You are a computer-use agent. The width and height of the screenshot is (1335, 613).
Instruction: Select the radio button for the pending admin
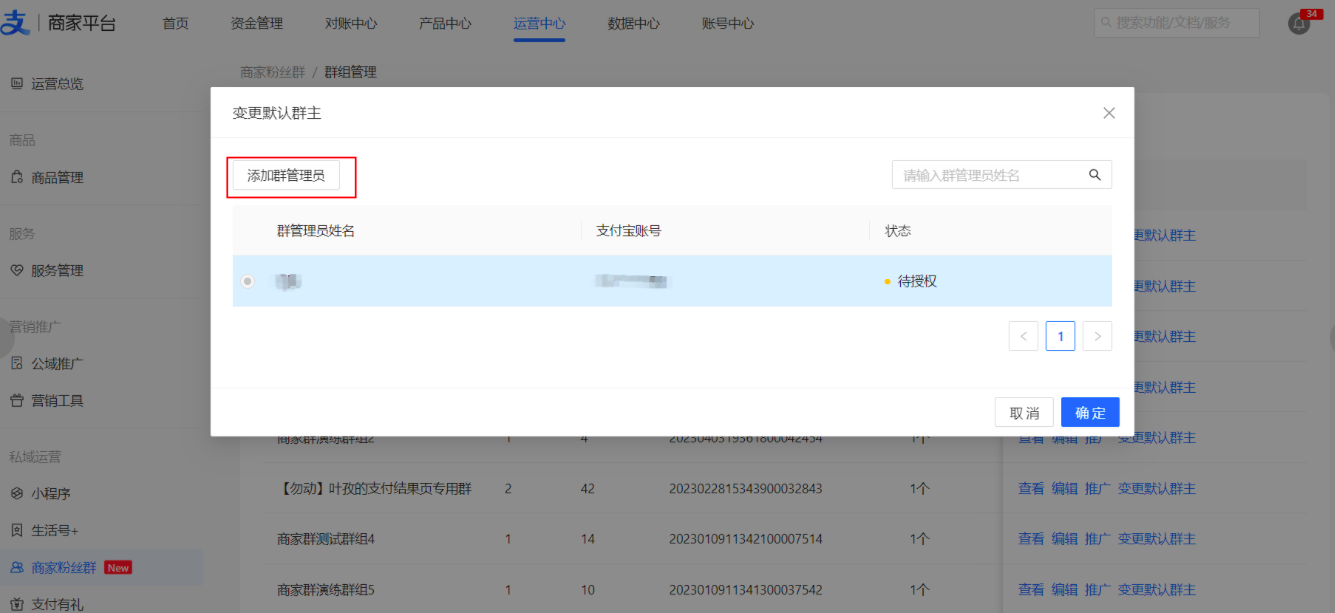pyautogui.click(x=248, y=282)
